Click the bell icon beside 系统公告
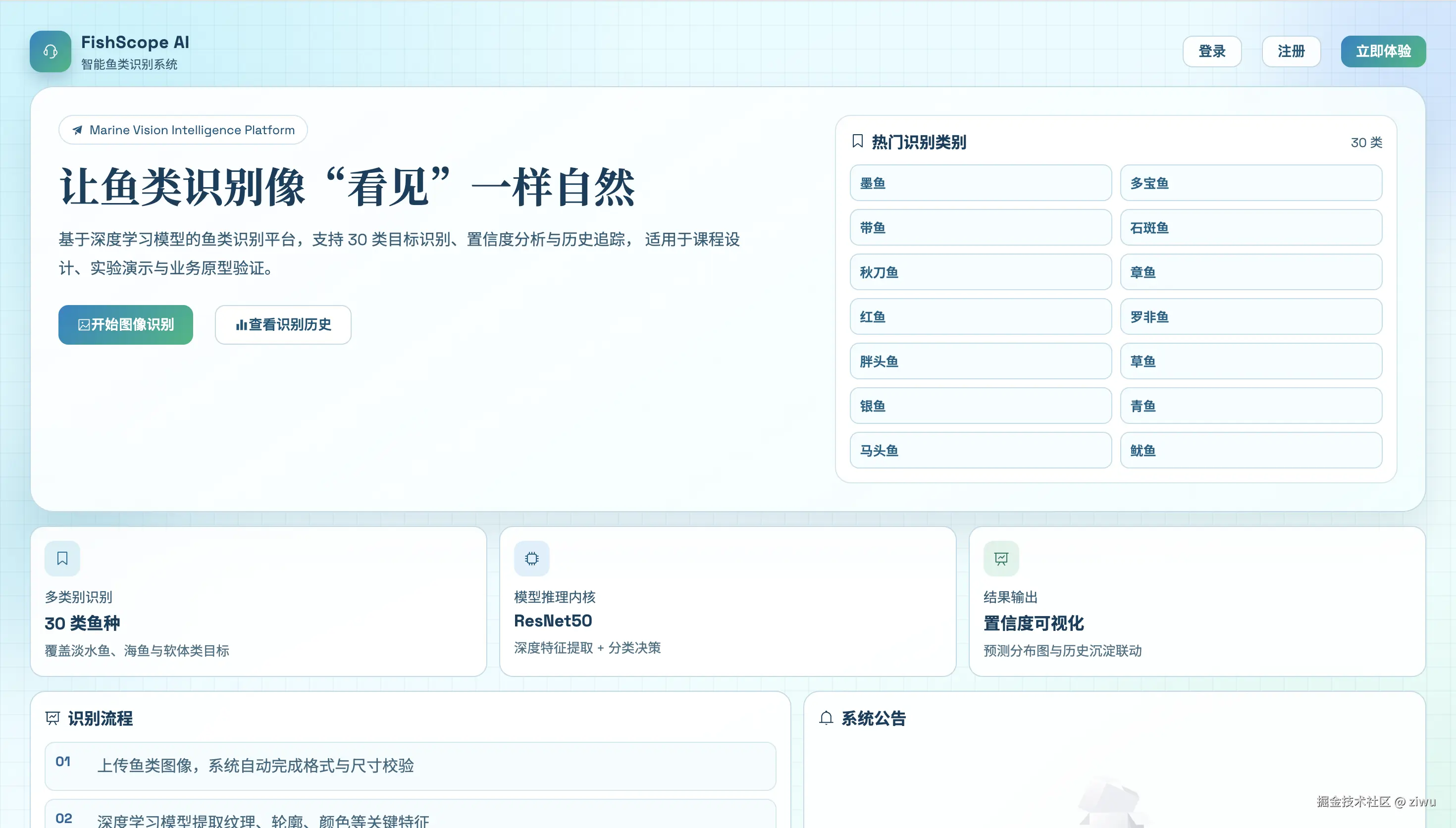Viewport: 1456px width, 828px height. [826, 718]
